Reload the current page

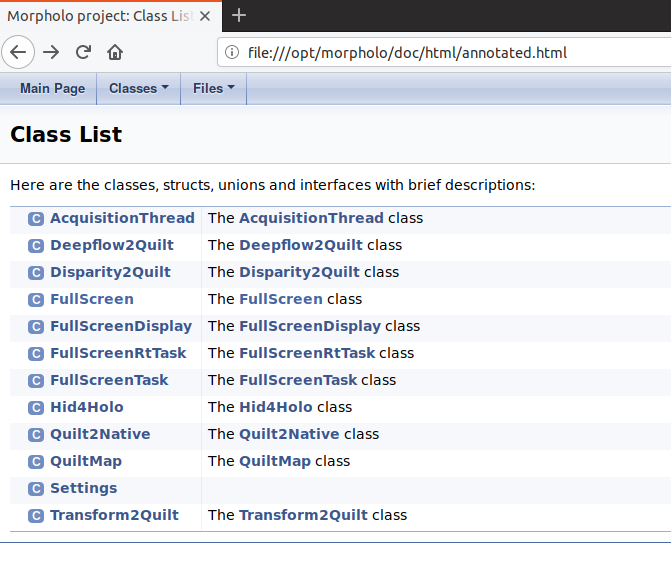pos(83,52)
